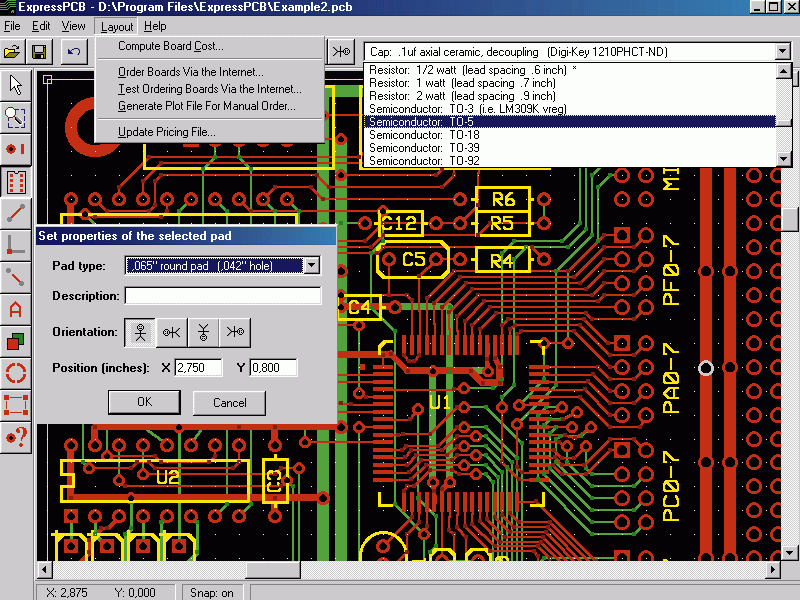Select the place rectangle tool
Viewport: 800px width, 600px height.
[x=16, y=405]
